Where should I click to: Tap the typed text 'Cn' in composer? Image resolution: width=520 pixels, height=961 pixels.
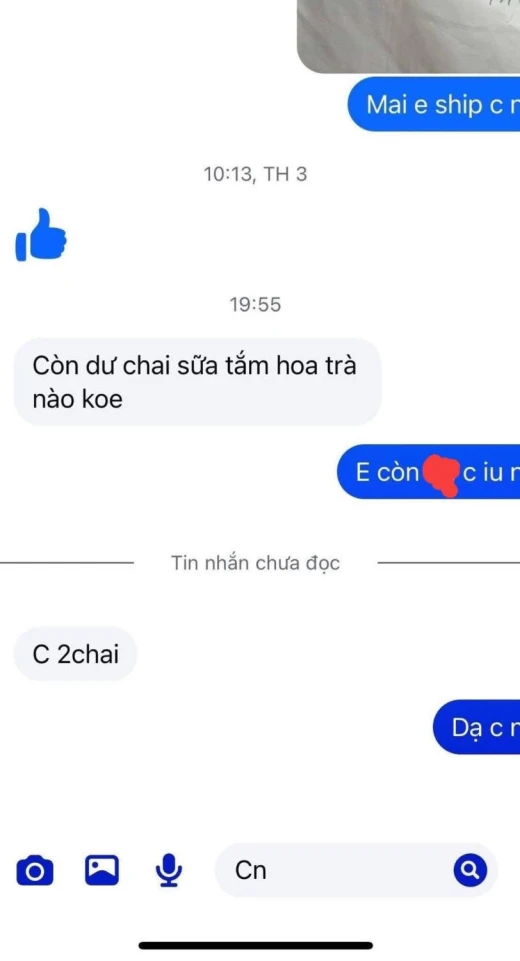coord(251,870)
